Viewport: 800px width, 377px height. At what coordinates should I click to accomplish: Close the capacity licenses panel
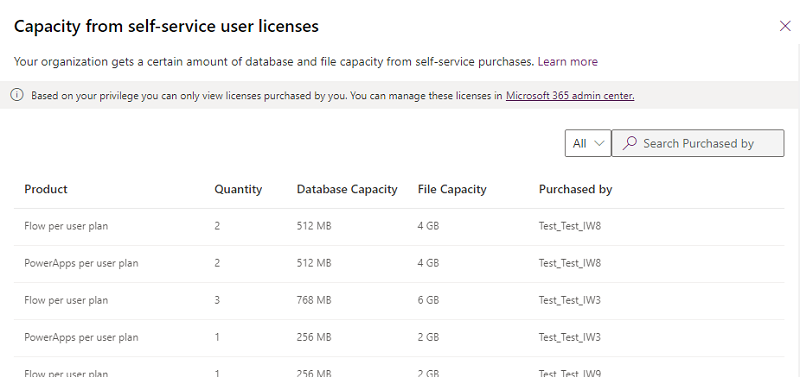785,26
